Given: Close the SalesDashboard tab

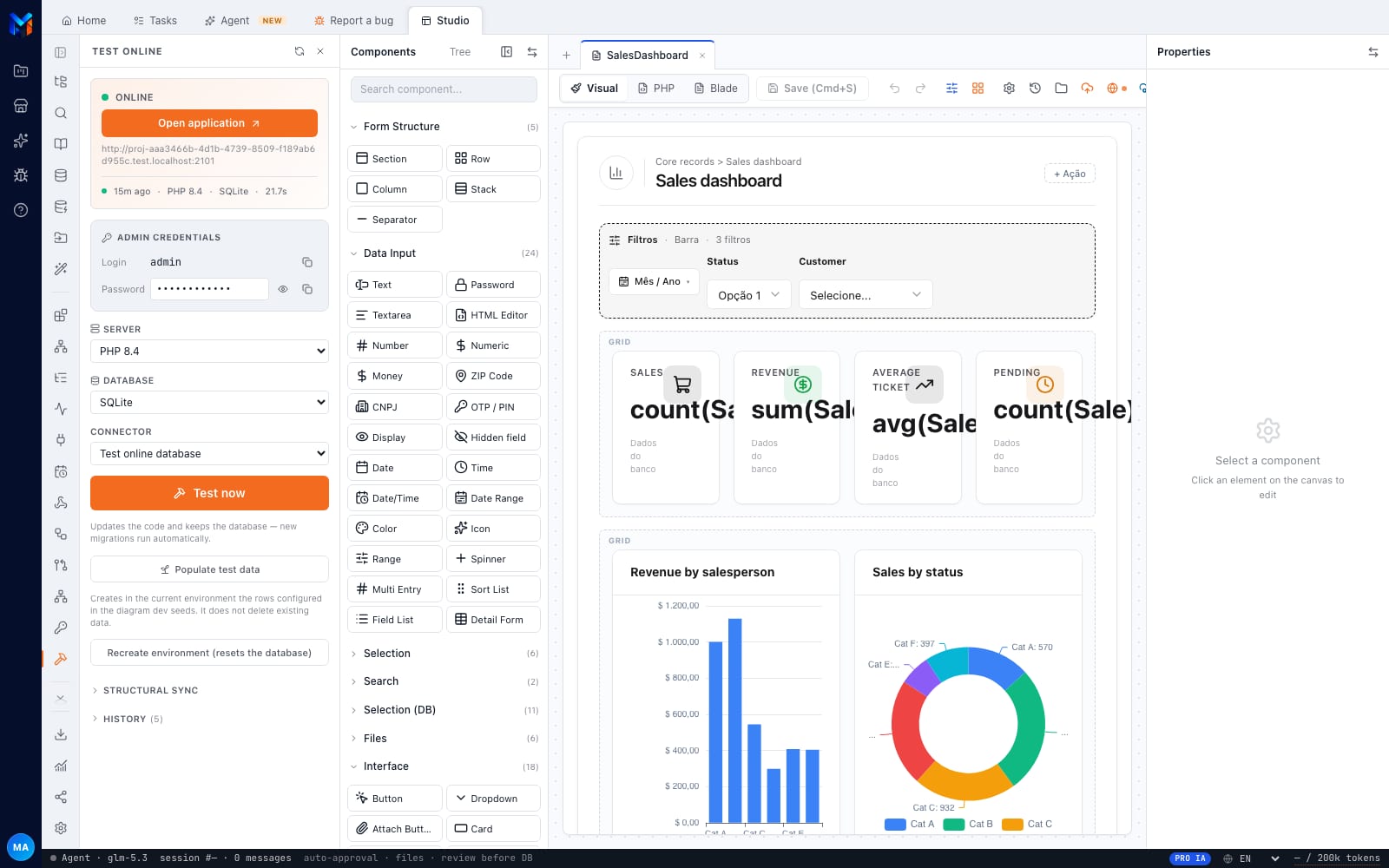Looking at the screenshot, I should (702, 56).
